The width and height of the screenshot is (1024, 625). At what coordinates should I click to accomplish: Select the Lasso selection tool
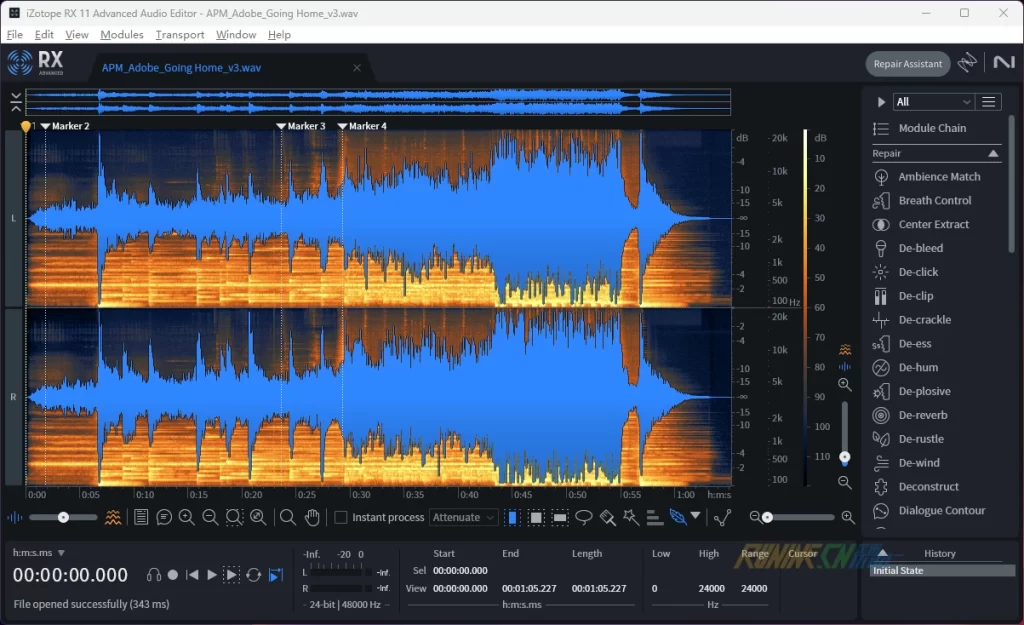point(584,517)
